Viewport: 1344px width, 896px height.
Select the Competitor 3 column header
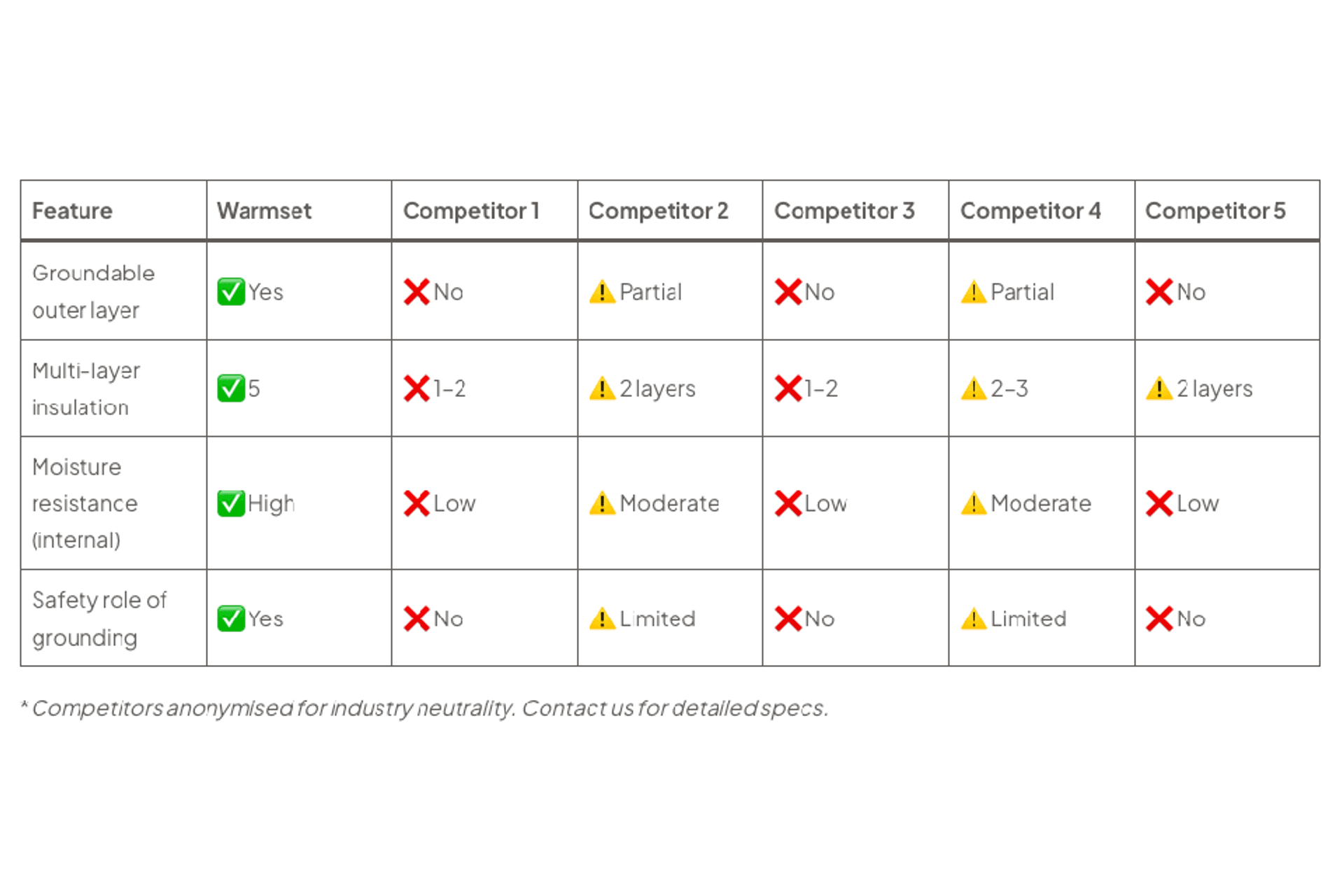844,211
